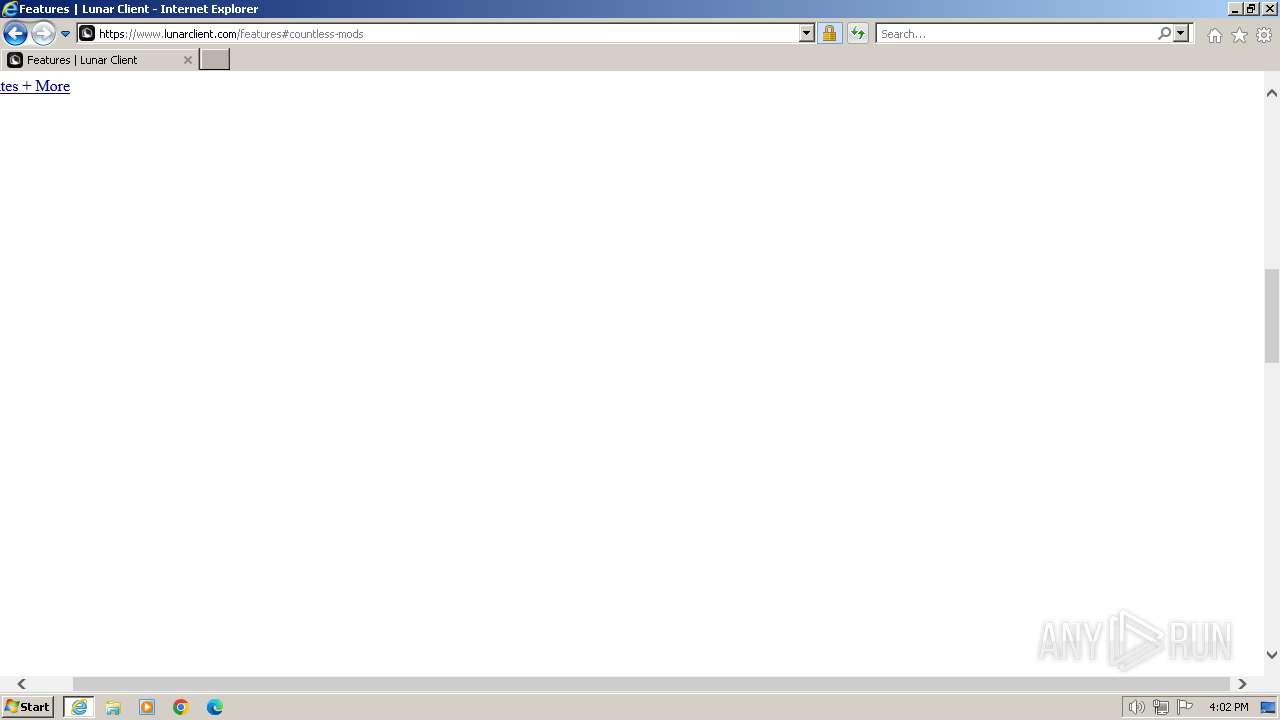Click the horizontal scrollbar thumb
The height and width of the screenshot is (720, 1280).
click(651, 684)
